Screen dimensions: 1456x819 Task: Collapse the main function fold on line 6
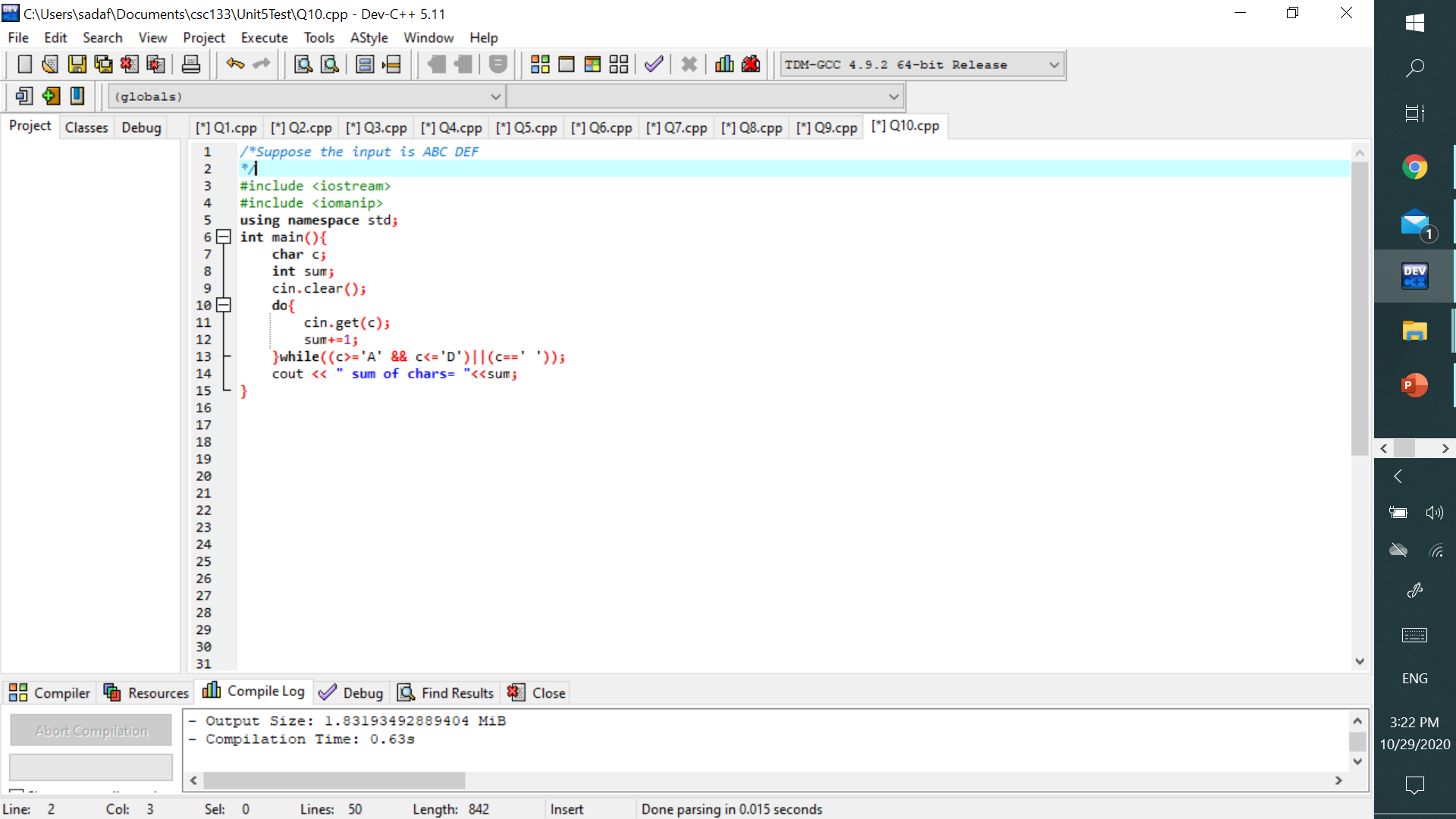[x=223, y=237]
